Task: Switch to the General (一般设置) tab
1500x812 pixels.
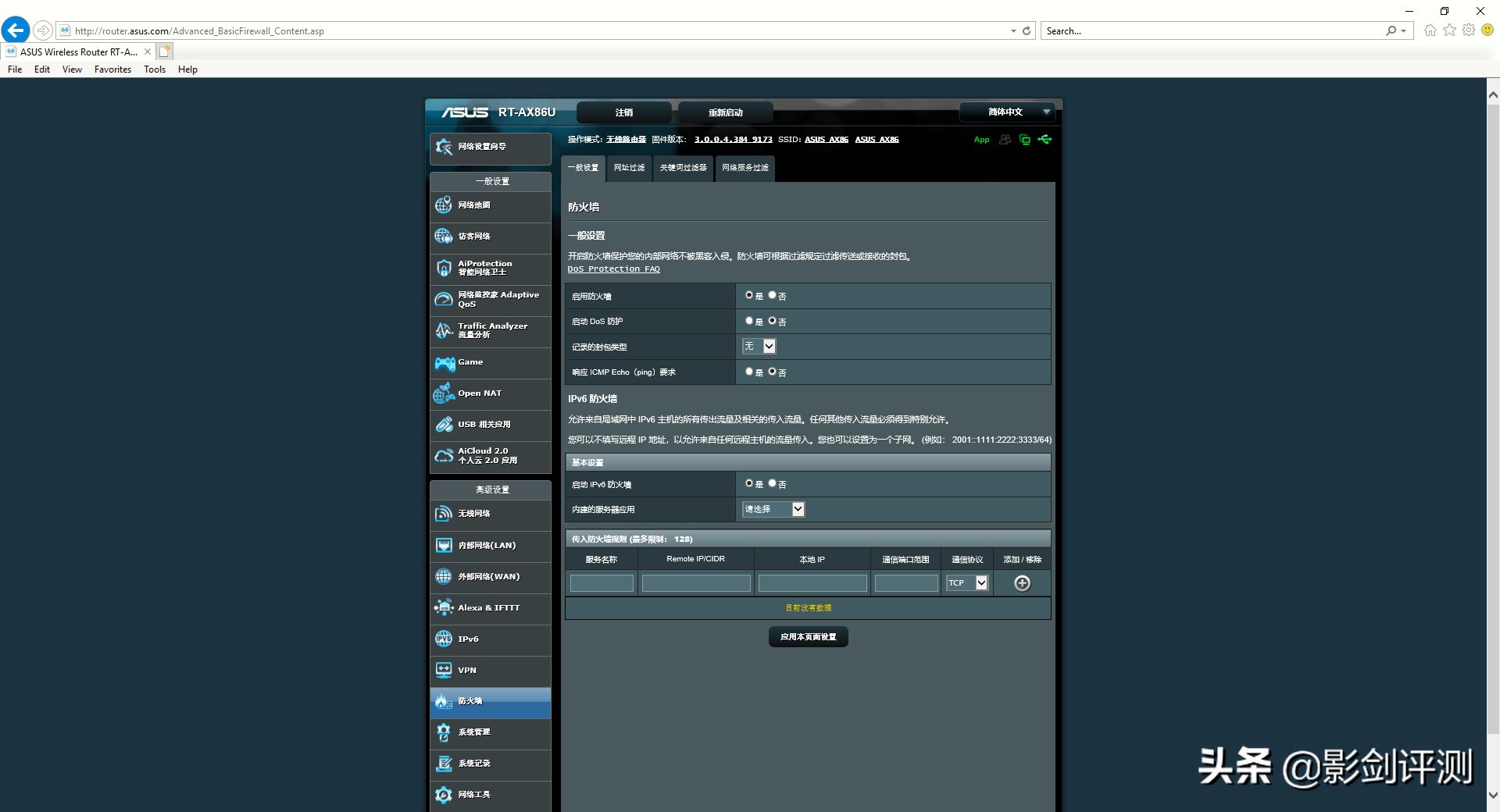Action: 583,168
